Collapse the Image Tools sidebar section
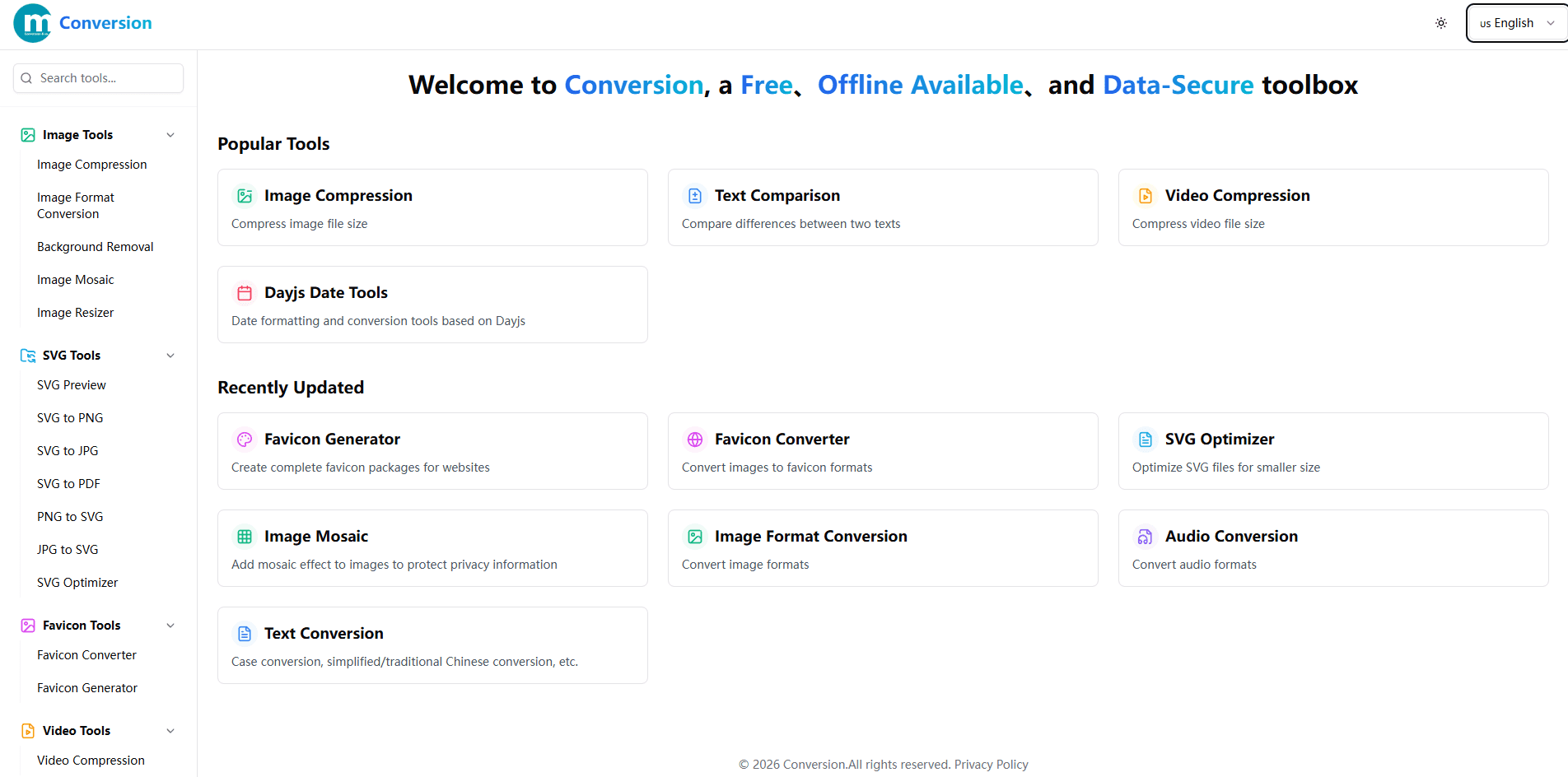 tap(170, 135)
